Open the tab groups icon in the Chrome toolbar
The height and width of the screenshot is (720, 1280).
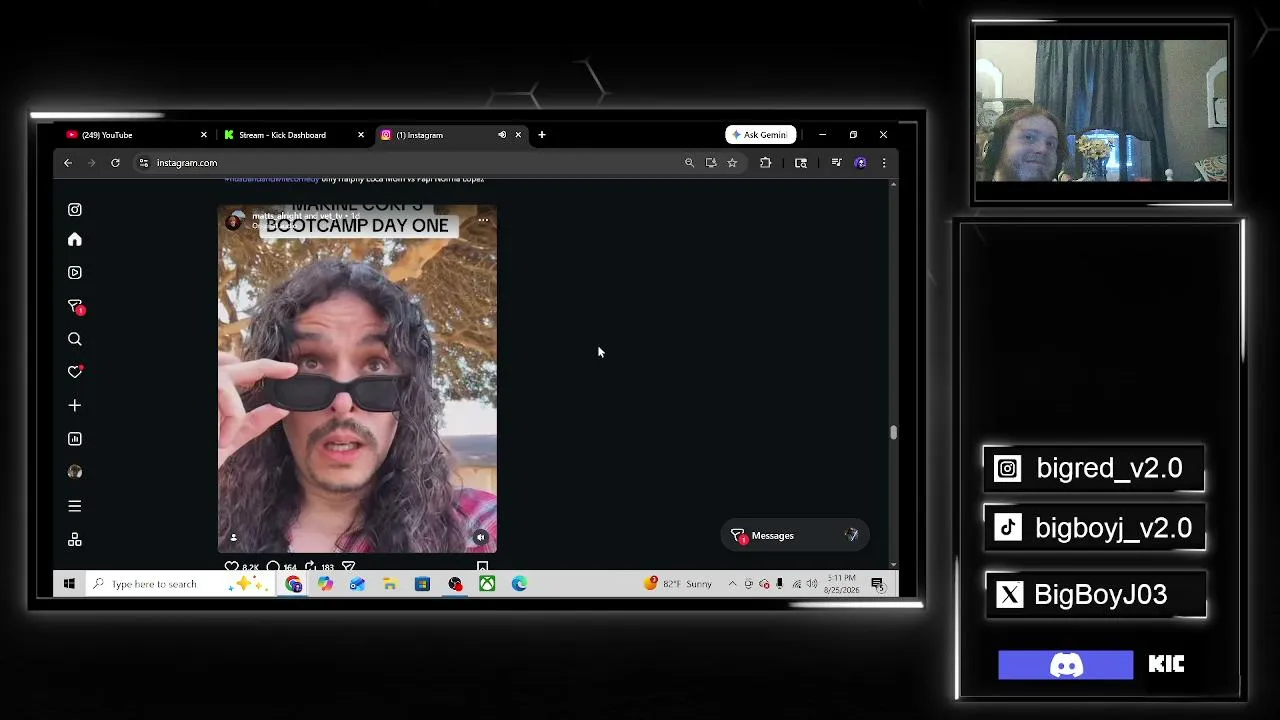pyautogui.click(x=801, y=163)
